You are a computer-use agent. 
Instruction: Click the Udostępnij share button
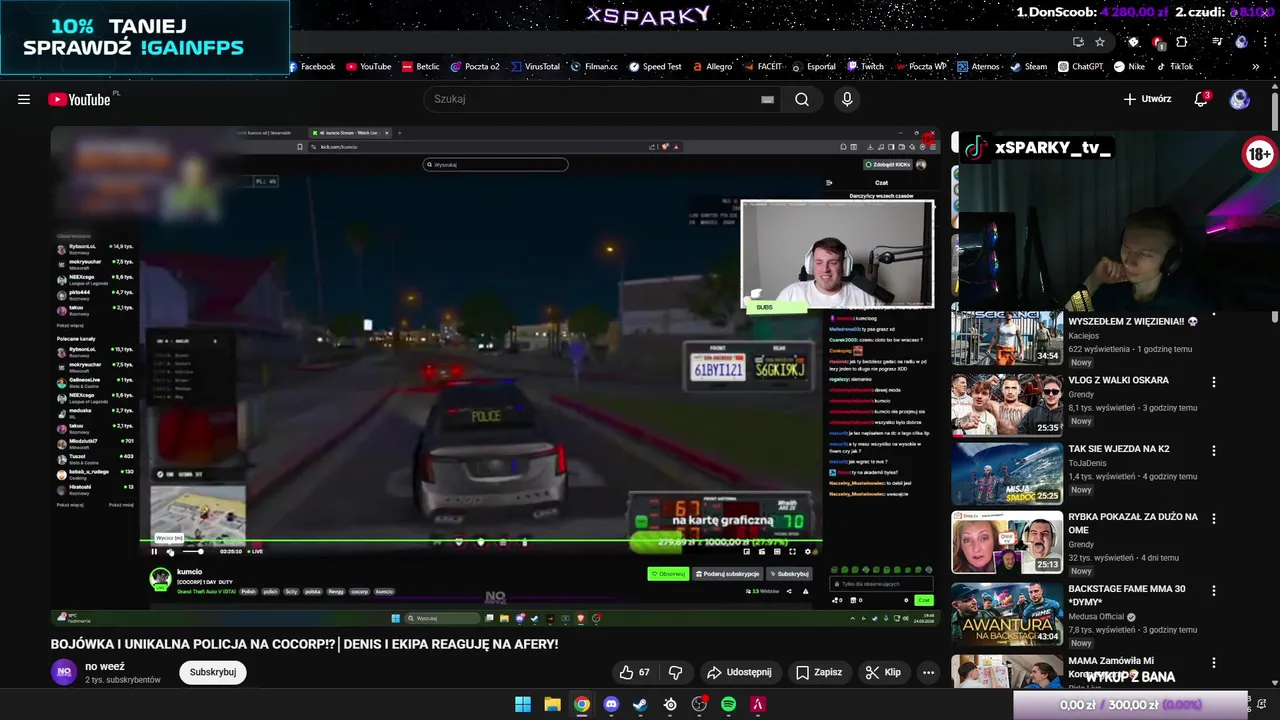[739, 672]
